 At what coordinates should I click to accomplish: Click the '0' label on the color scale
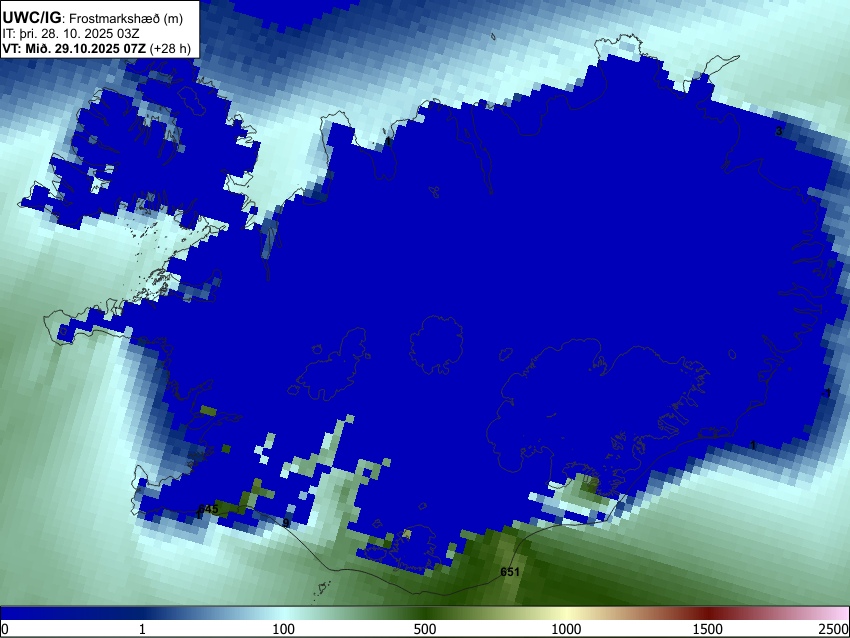[5, 629]
